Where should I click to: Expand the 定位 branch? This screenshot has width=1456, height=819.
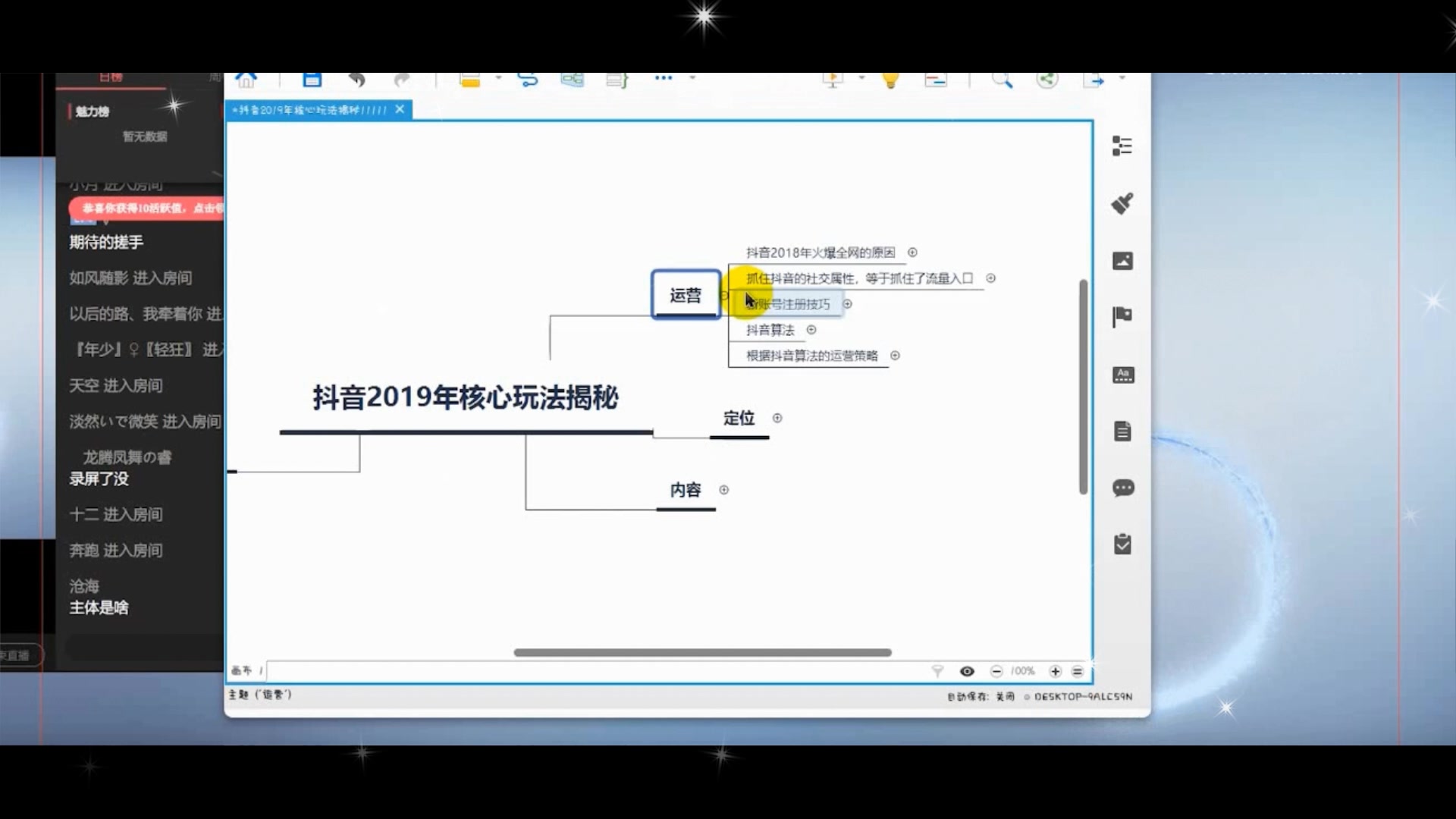click(777, 418)
